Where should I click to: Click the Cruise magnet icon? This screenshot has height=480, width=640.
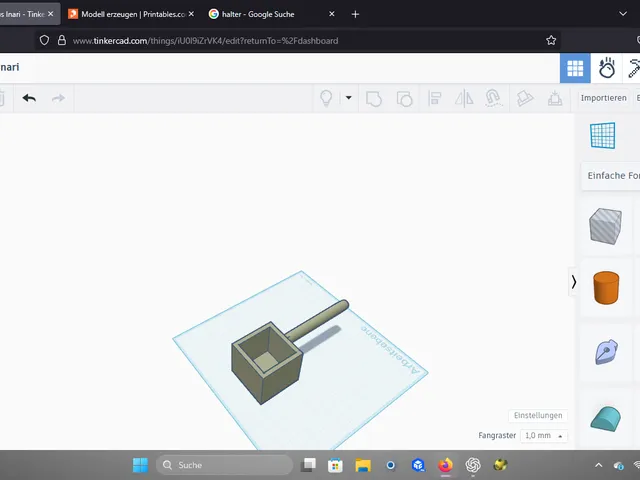(x=493, y=98)
